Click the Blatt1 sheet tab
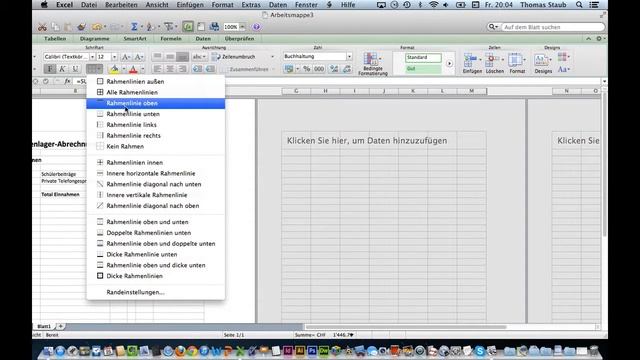Viewport: 640px width, 360px height. (44, 327)
